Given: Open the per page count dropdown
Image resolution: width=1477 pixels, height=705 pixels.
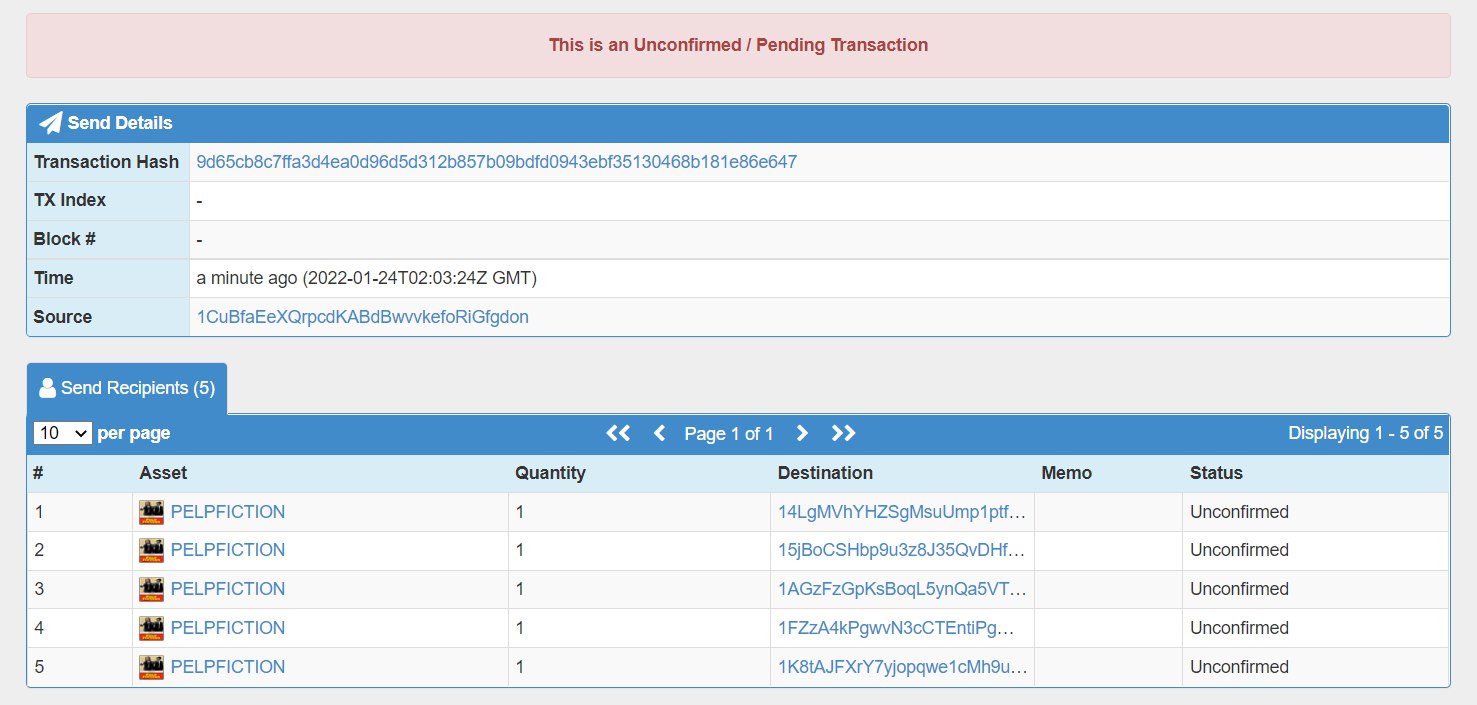Looking at the screenshot, I should [x=63, y=433].
